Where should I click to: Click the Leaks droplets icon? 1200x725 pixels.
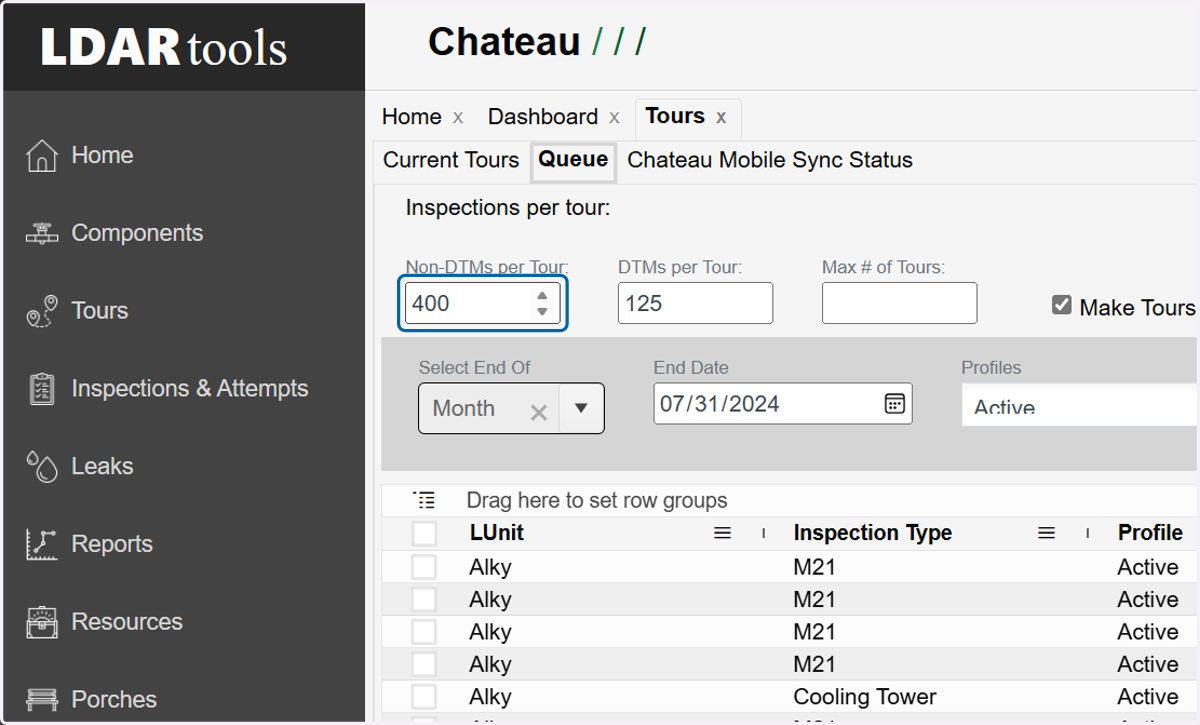pyautogui.click(x=41, y=467)
